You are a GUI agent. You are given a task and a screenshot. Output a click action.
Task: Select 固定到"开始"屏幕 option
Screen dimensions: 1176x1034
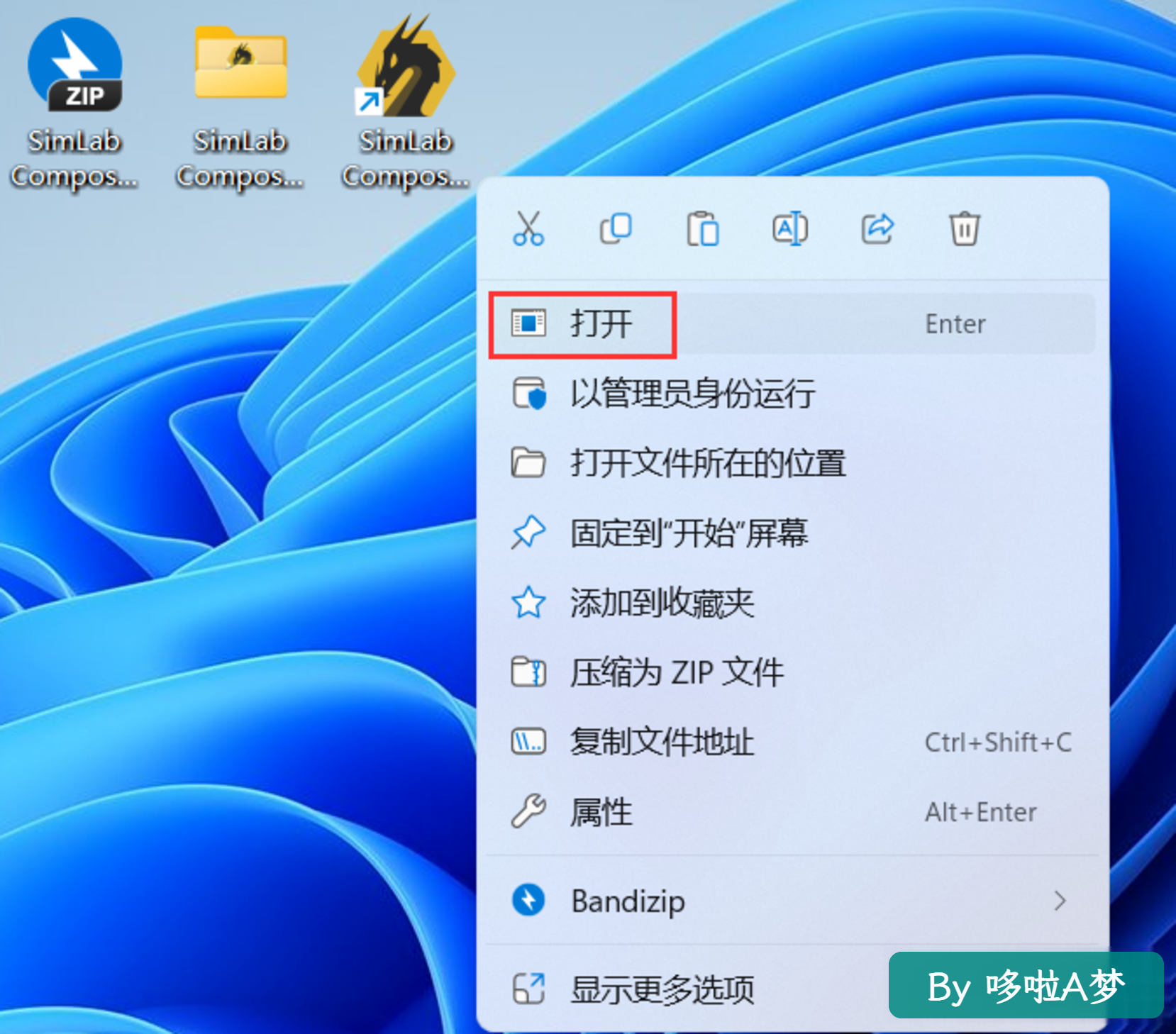pyautogui.click(x=792, y=533)
